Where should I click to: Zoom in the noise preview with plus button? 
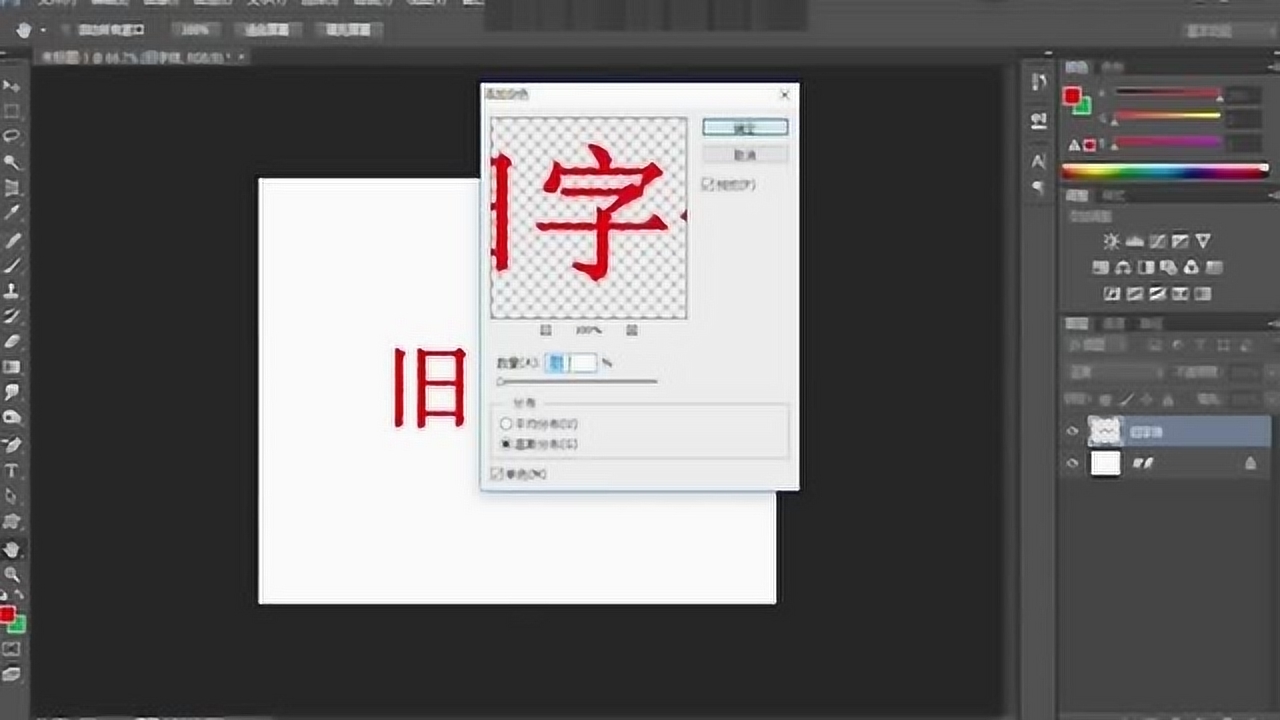click(632, 329)
